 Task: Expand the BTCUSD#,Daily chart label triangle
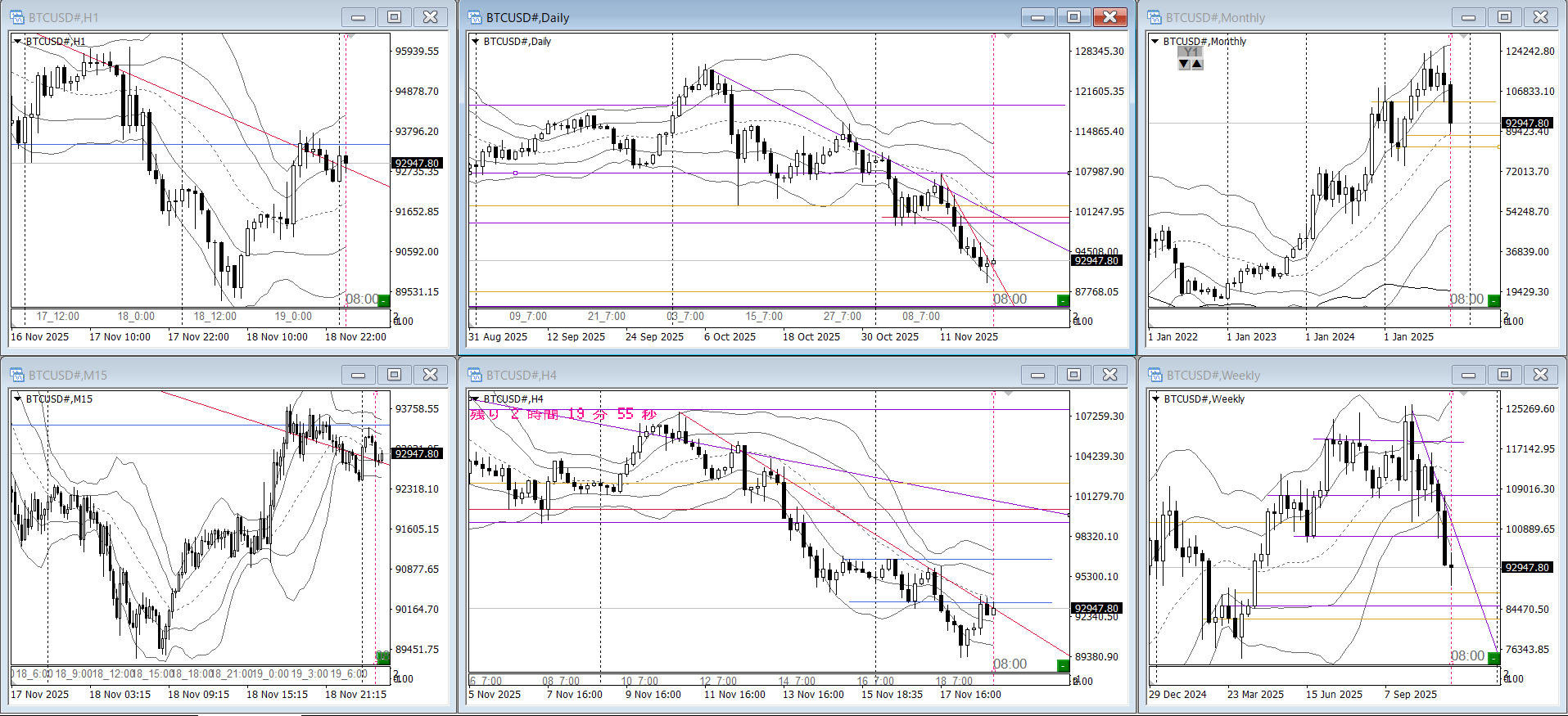(x=475, y=42)
